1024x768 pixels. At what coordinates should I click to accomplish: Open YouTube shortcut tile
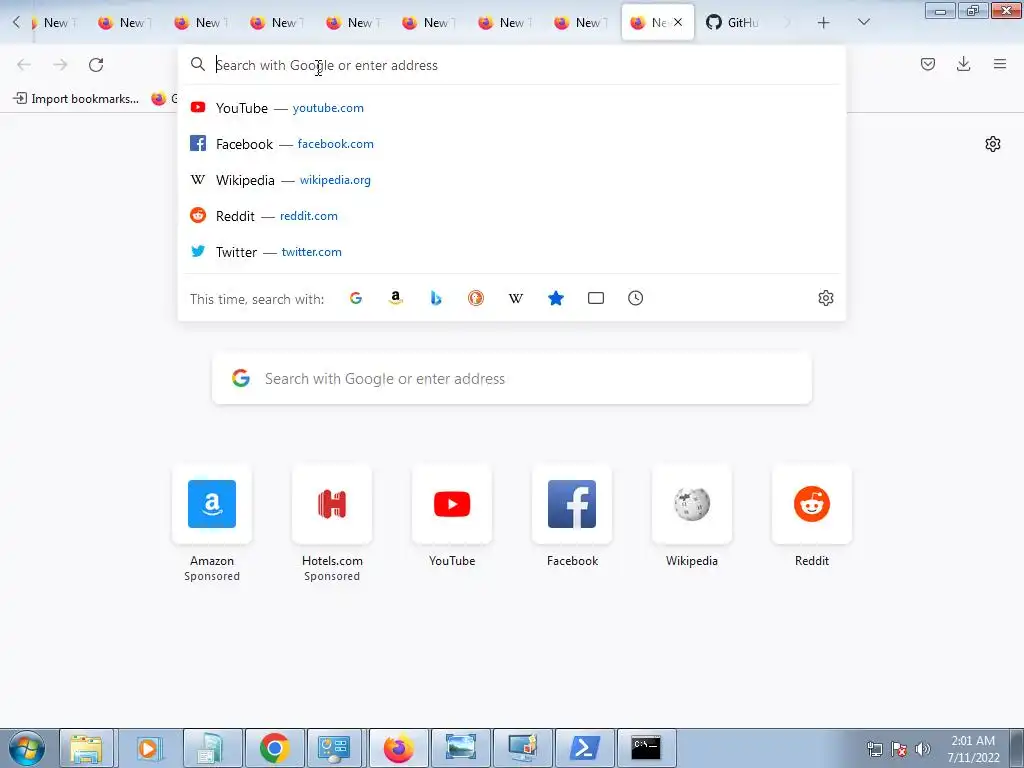[452, 504]
